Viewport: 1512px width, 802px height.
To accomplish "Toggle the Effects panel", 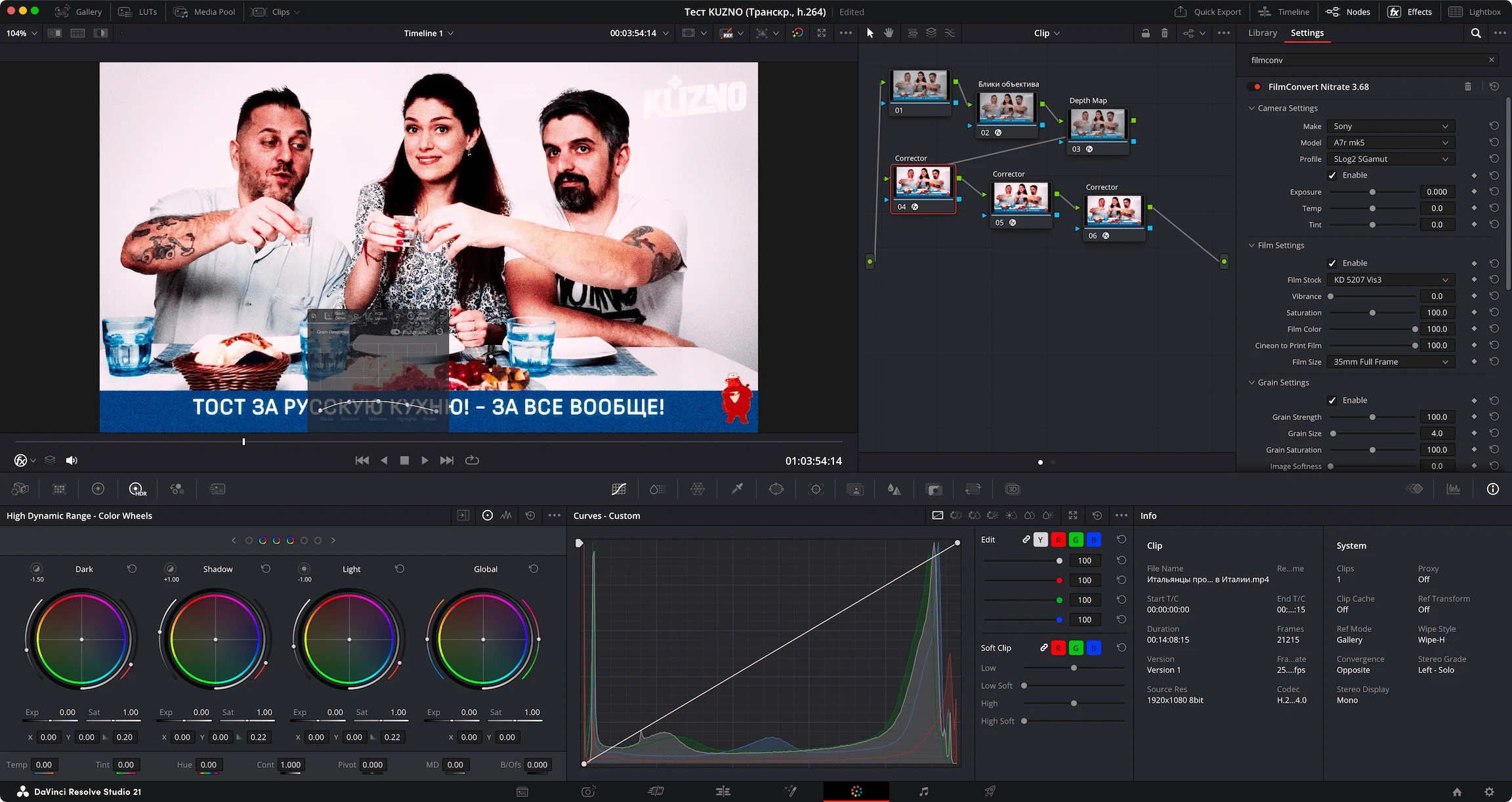I will 1410,12.
